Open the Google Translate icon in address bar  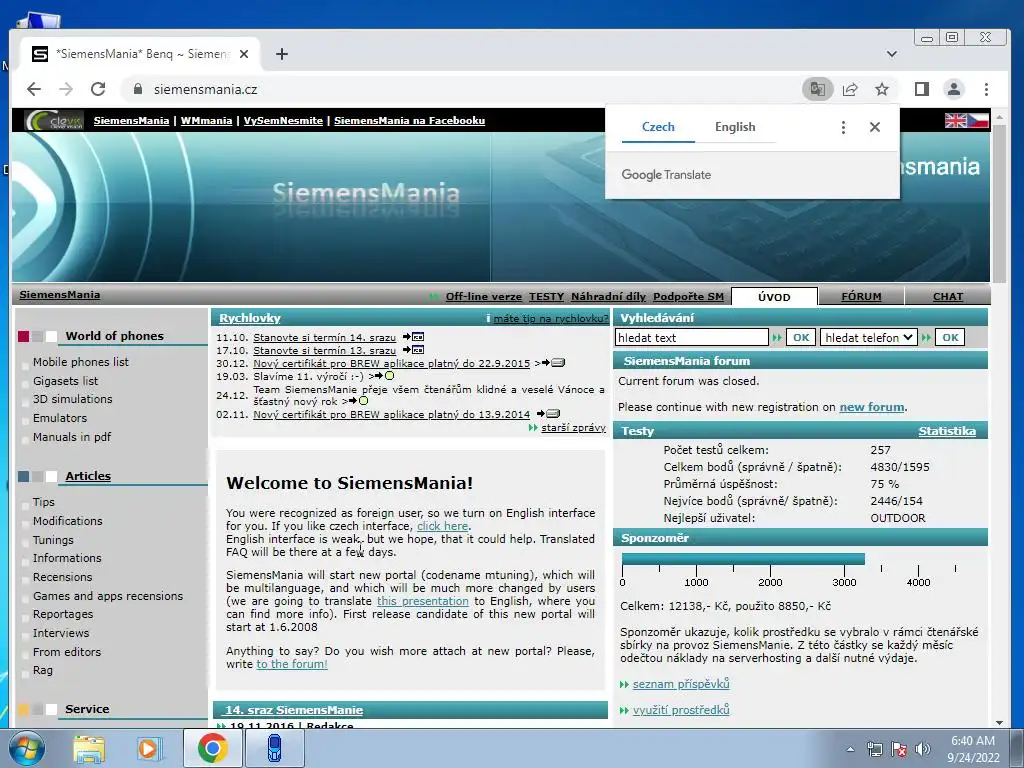click(x=818, y=89)
